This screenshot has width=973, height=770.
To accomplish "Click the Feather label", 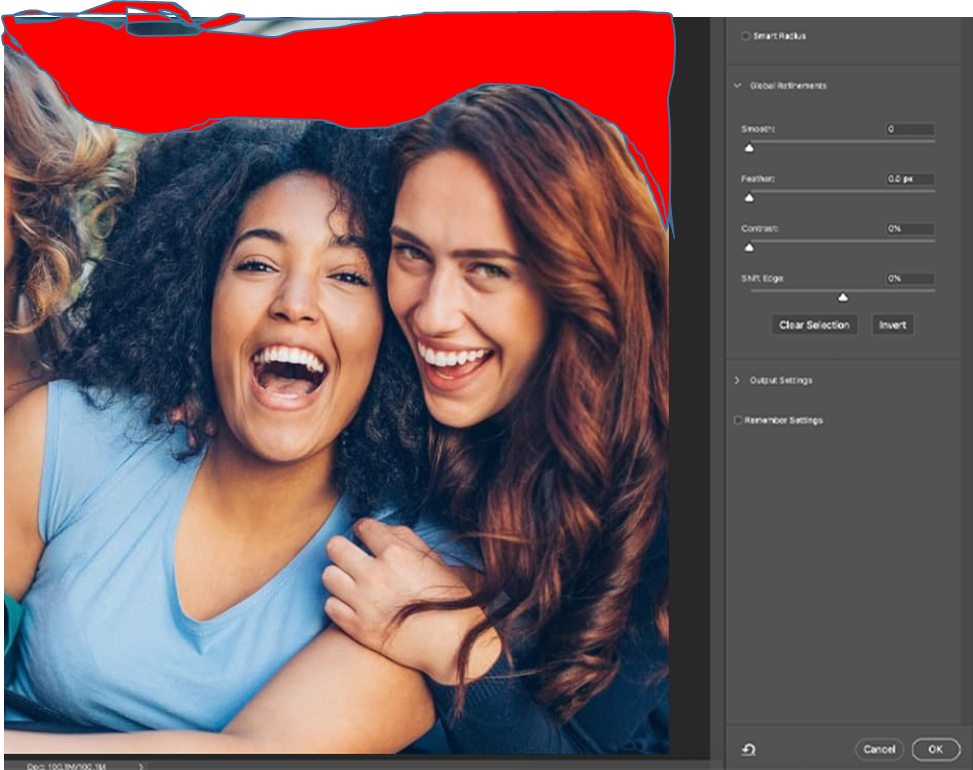I will tap(758, 179).
